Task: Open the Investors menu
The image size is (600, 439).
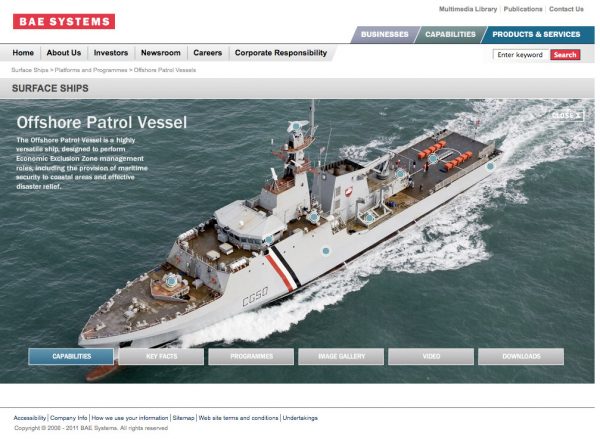Action: point(110,53)
